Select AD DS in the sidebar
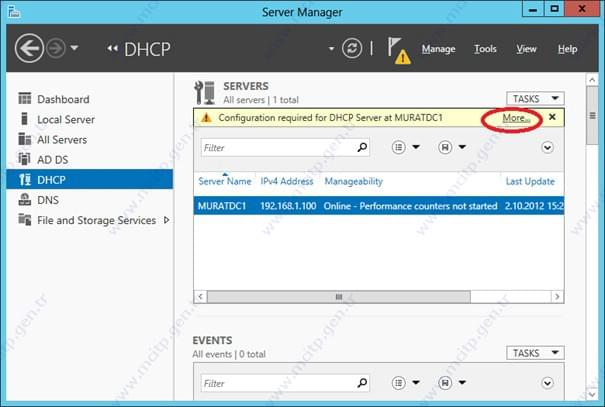Viewport: 605px width, 407px height. click(x=52, y=160)
